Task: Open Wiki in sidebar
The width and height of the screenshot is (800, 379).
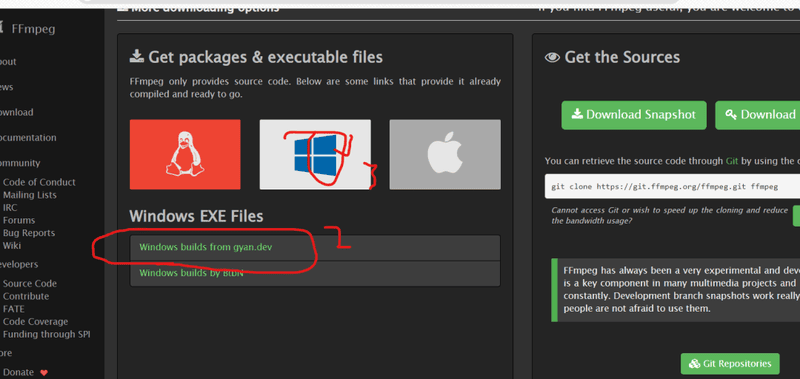Action: click(12, 246)
